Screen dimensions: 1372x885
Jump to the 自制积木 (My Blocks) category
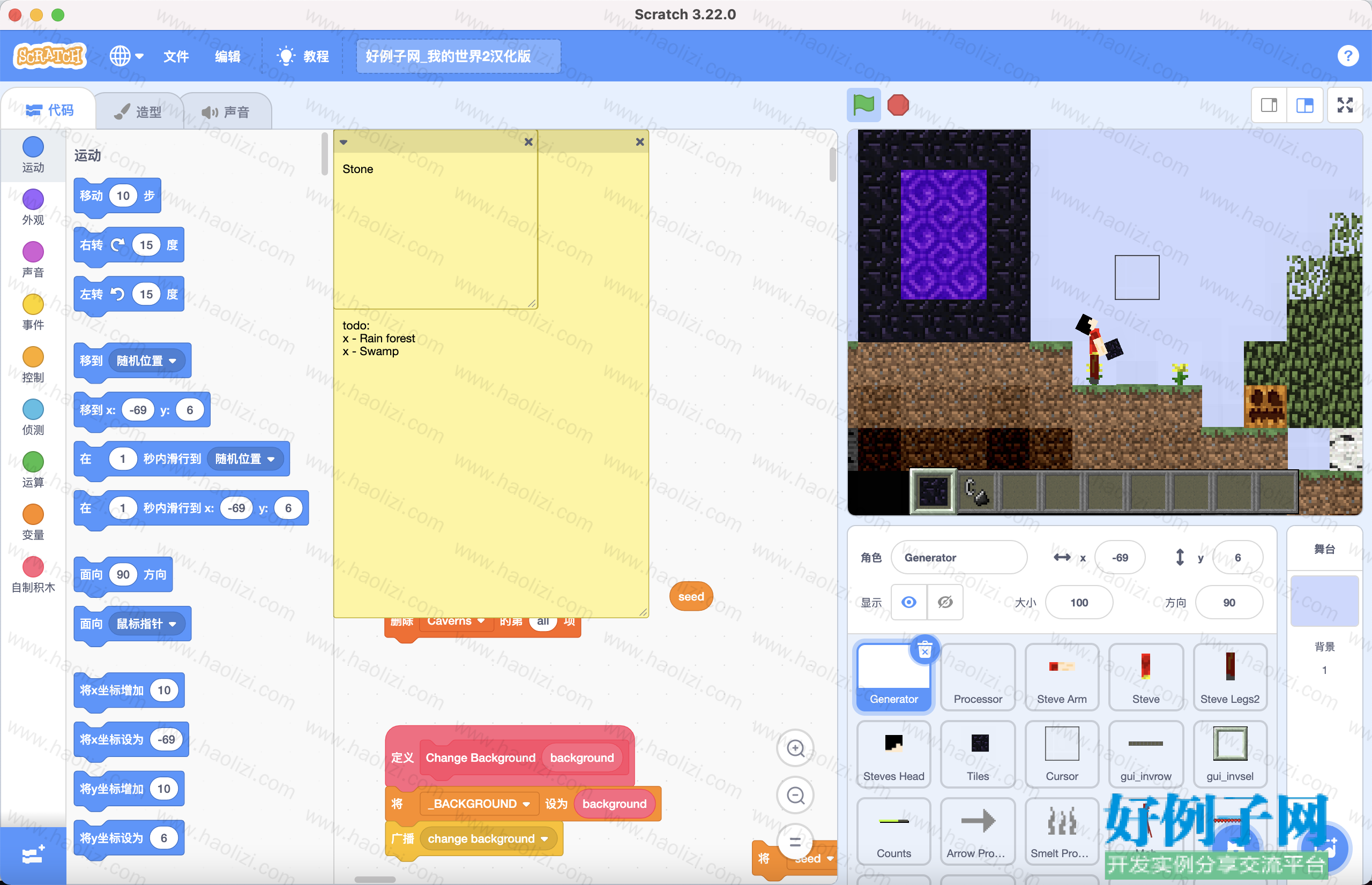[x=33, y=575]
